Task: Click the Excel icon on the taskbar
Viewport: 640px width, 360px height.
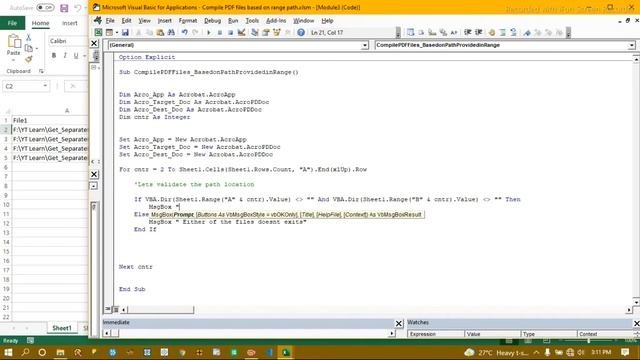Action: coord(286,352)
